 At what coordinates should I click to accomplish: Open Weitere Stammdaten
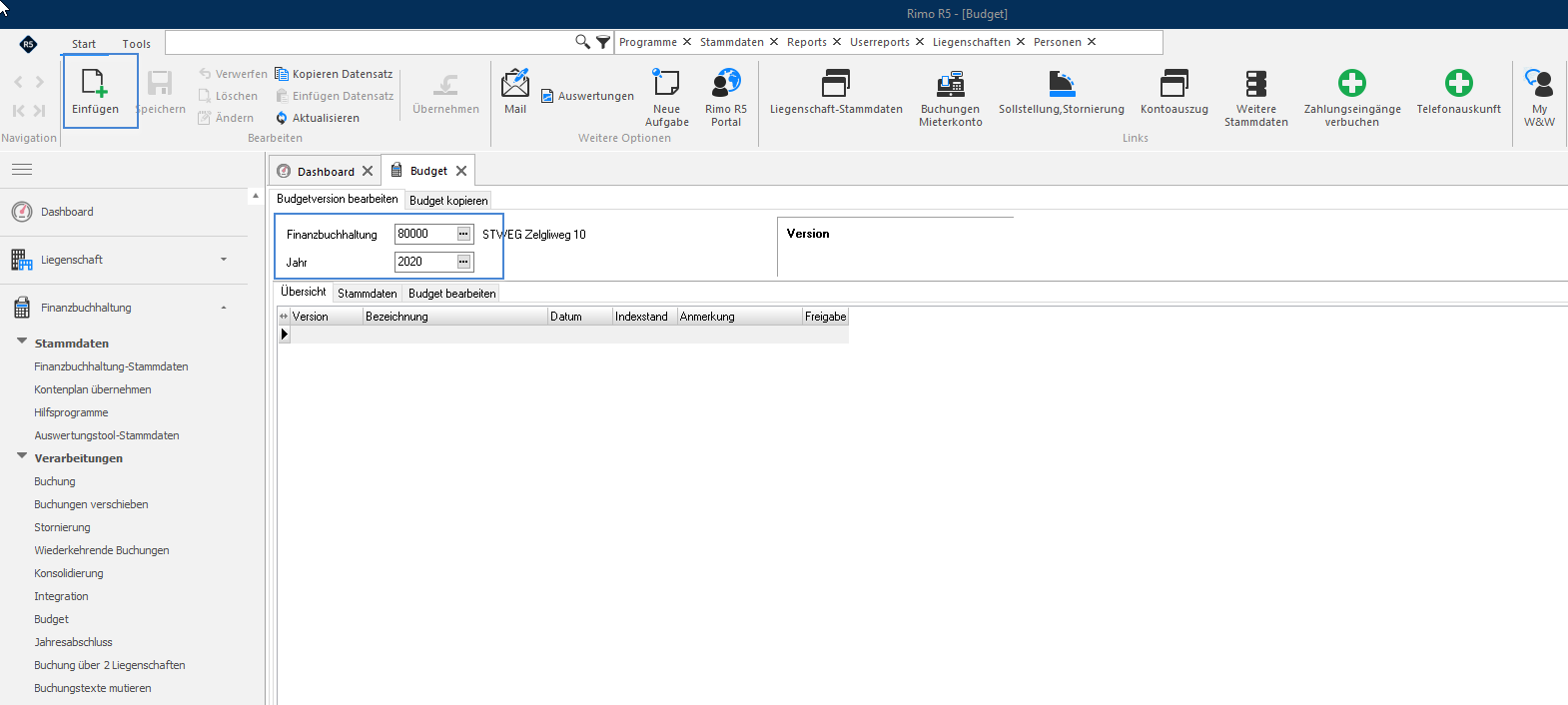pyautogui.click(x=1256, y=83)
